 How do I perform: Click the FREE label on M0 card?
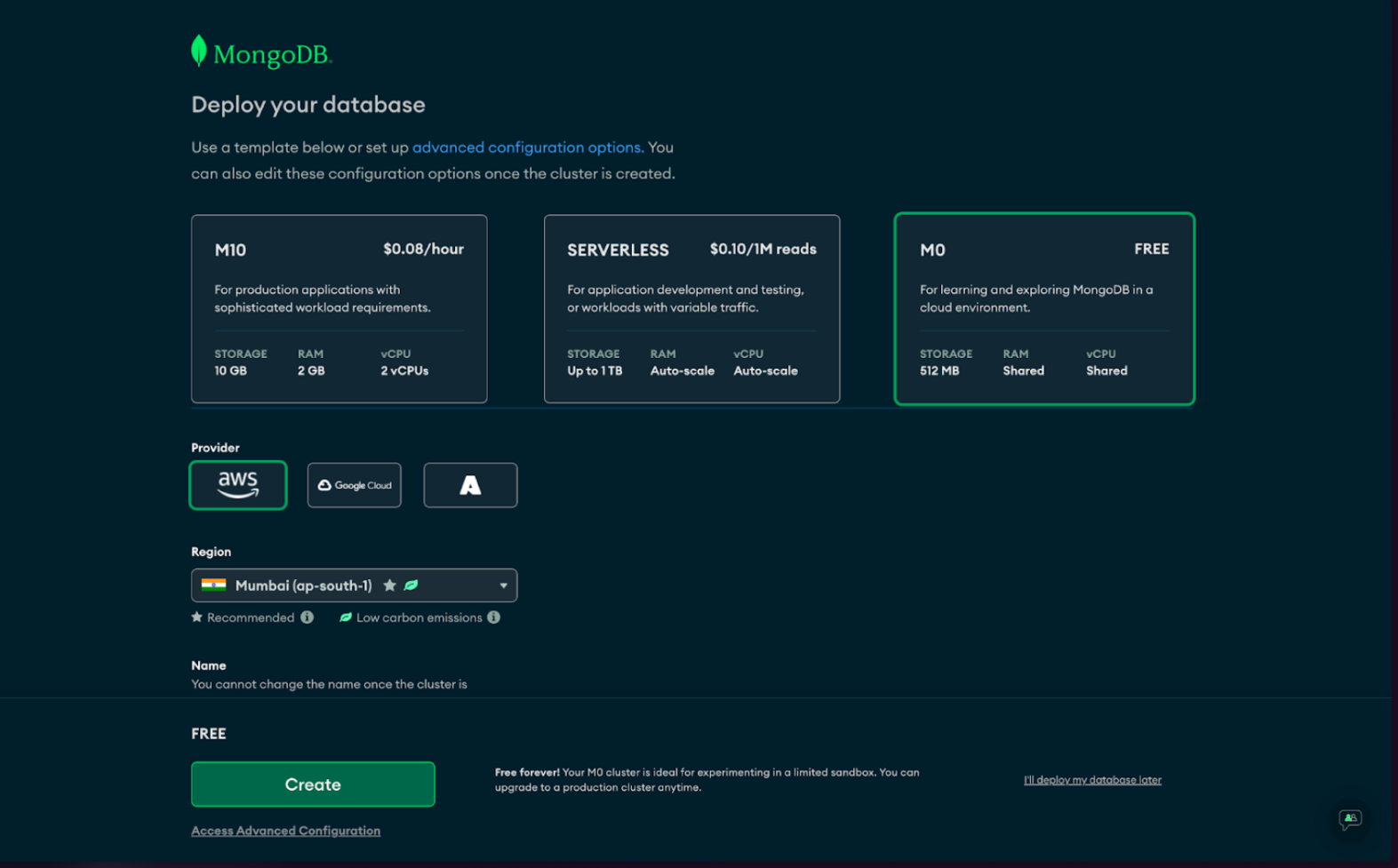pyautogui.click(x=1151, y=249)
